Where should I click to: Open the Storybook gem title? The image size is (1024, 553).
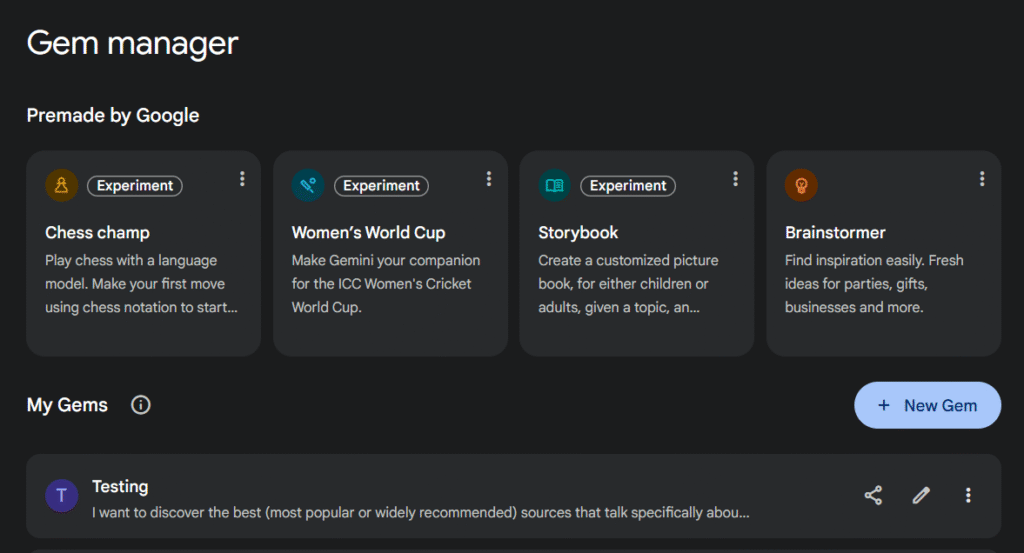point(578,233)
